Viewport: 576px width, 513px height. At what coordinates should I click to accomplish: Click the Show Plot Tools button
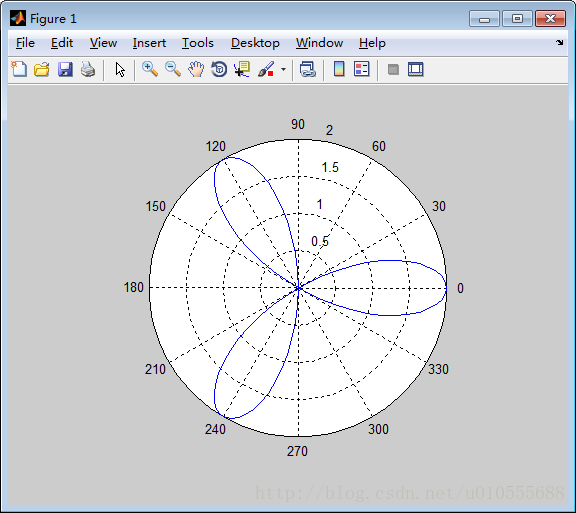(415, 69)
